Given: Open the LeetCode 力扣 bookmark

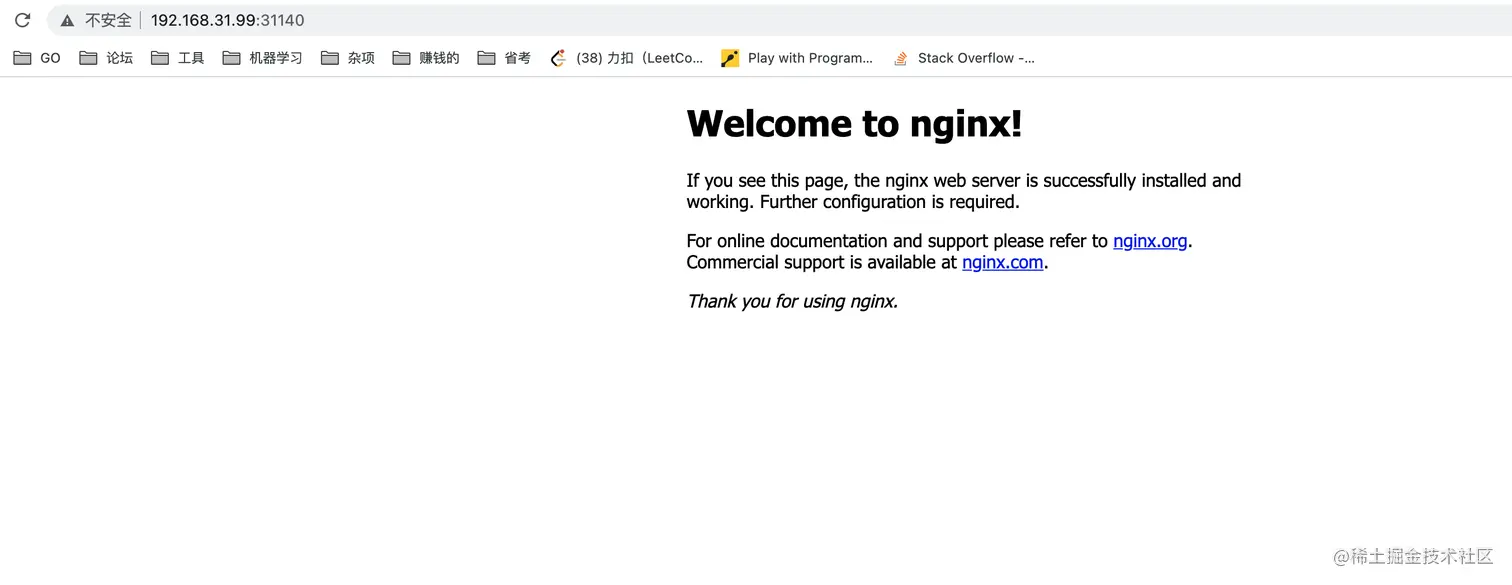Looking at the screenshot, I should pyautogui.click(x=627, y=58).
